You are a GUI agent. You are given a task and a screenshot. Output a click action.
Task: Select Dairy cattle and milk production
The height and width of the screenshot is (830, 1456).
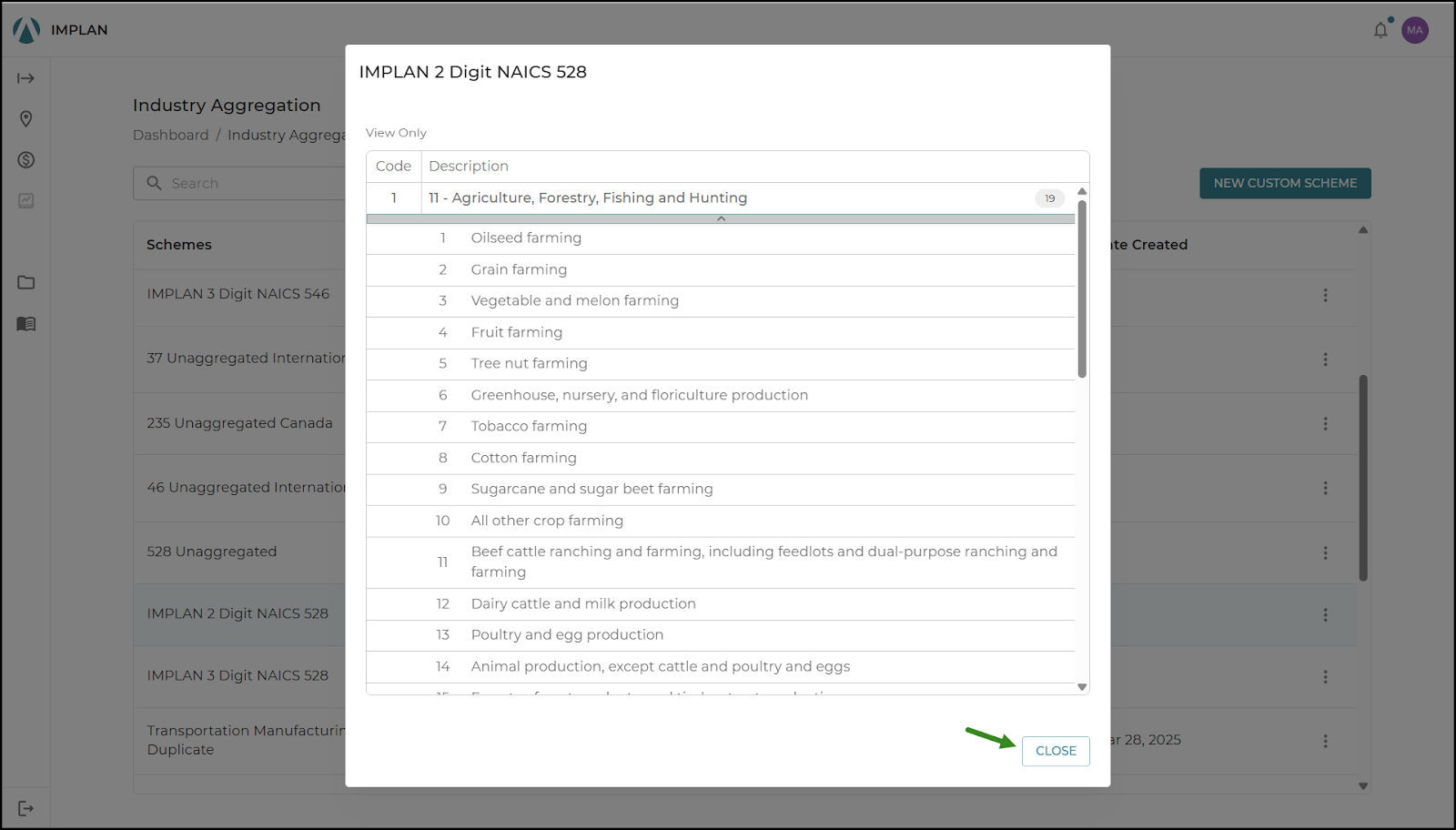pyautogui.click(x=721, y=604)
